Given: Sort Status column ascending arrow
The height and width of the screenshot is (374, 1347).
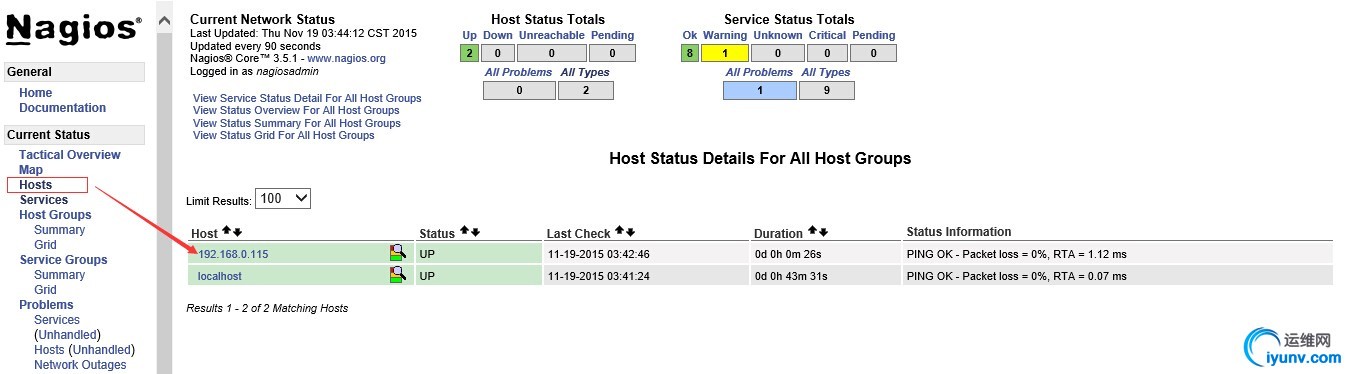Looking at the screenshot, I should (464, 232).
